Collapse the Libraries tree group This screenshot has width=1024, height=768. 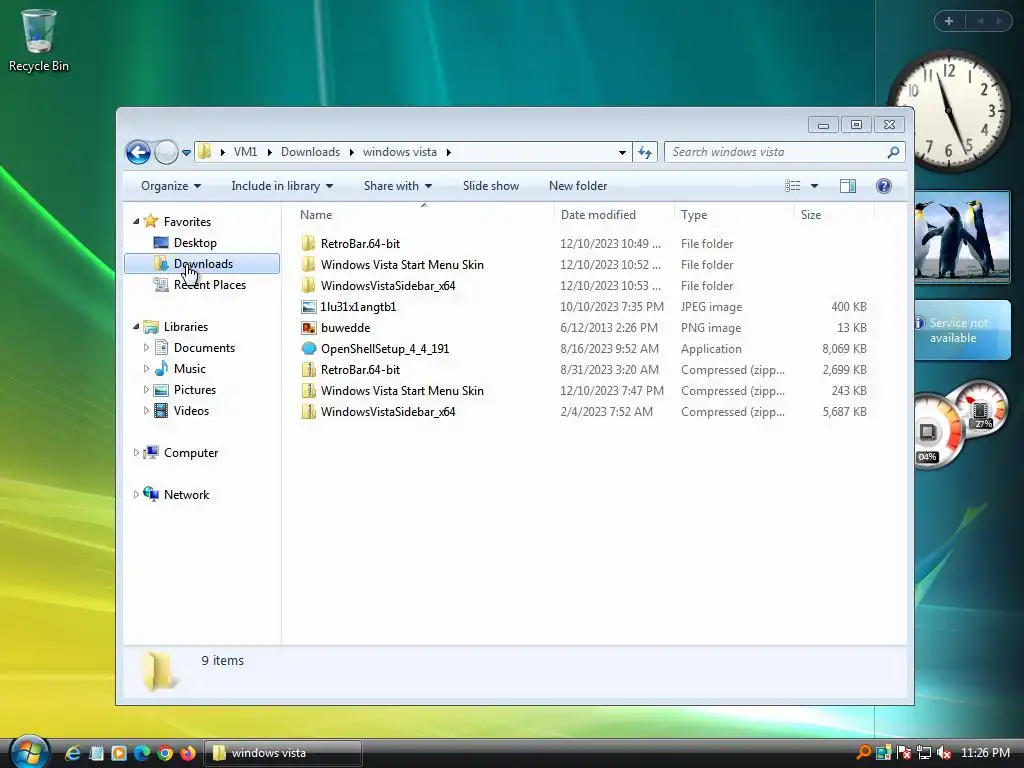click(136, 327)
